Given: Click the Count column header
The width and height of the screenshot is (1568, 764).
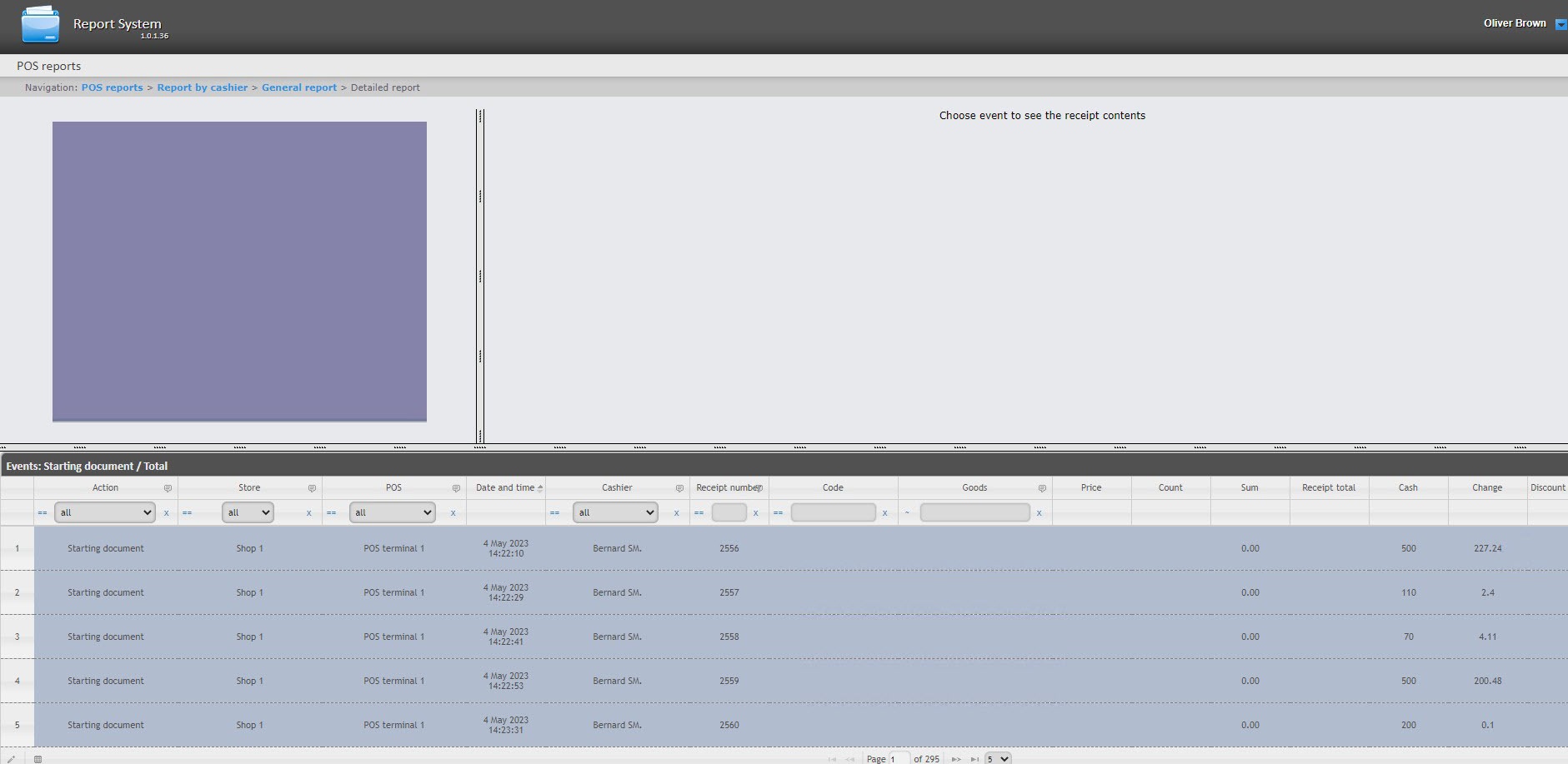Looking at the screenshot, I should point(1170,487).
